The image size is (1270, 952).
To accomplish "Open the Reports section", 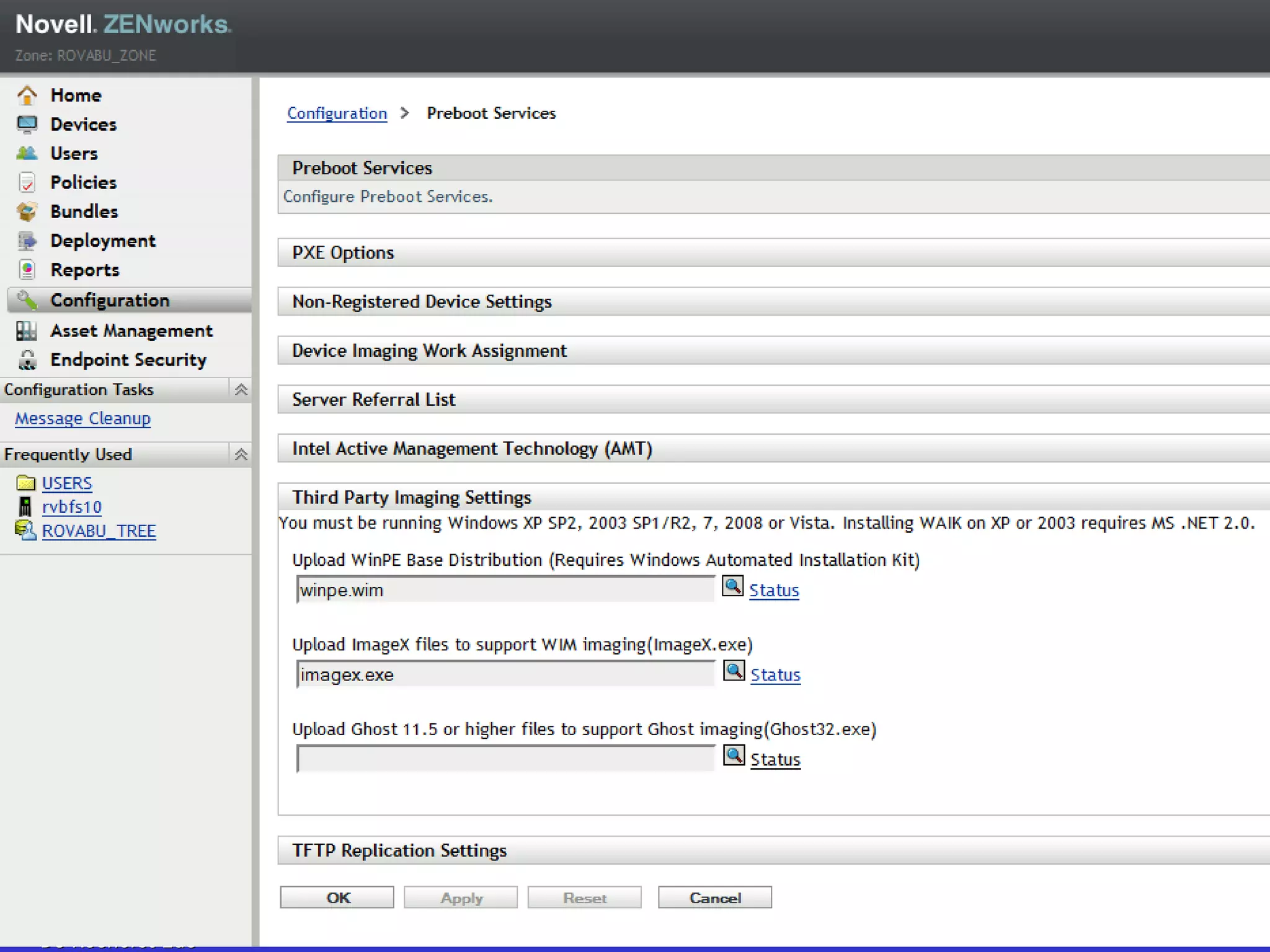I will coord(85,270).
